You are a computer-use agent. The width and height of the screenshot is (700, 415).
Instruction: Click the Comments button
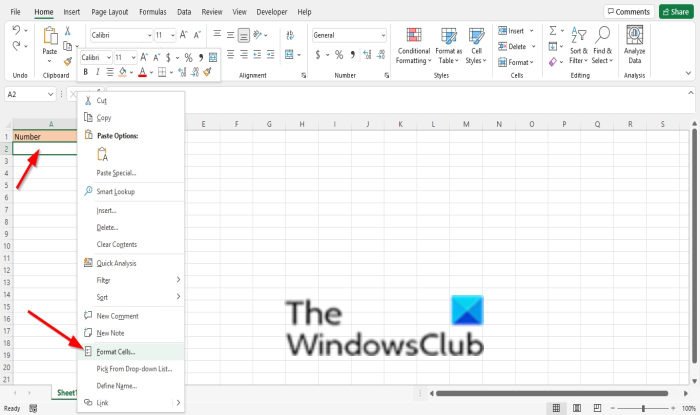tap(629, 12)
